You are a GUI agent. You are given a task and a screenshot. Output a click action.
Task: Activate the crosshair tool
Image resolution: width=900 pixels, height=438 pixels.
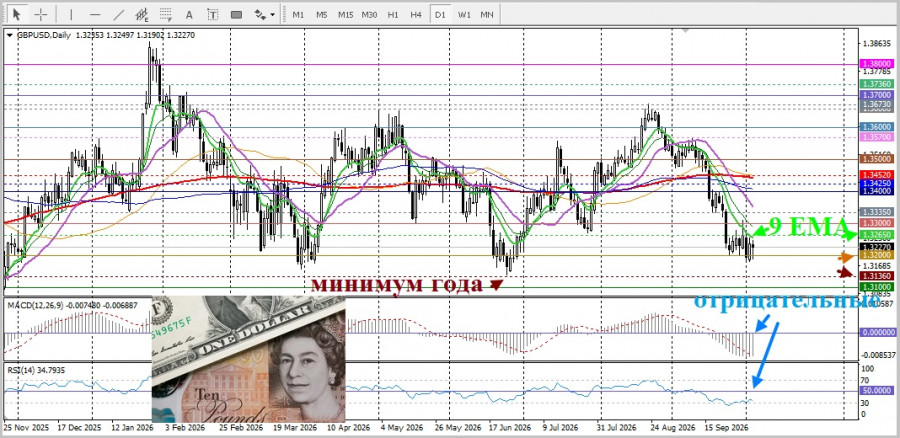(x=41, y=14)
